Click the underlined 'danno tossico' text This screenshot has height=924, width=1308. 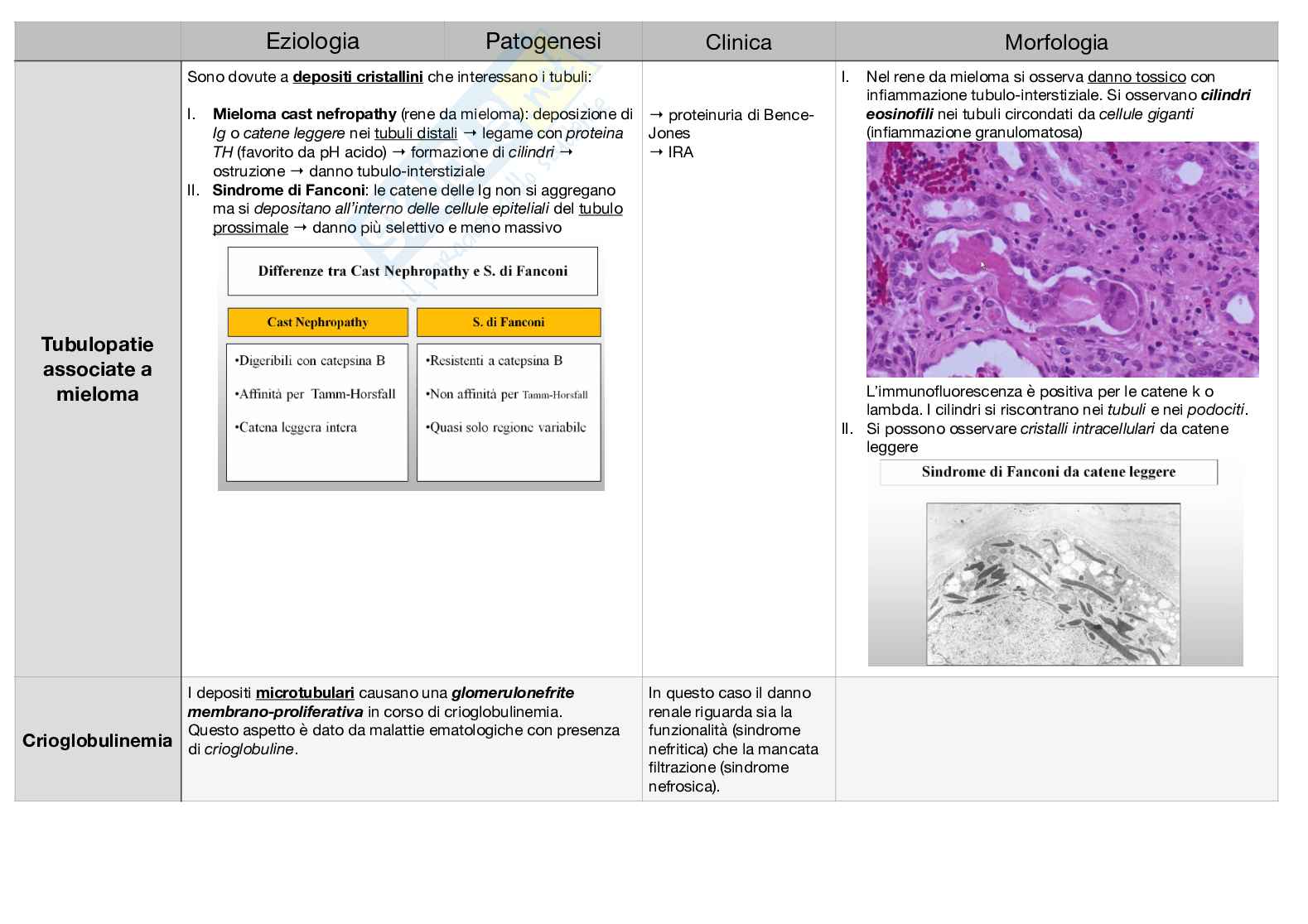coord(1137,77)
